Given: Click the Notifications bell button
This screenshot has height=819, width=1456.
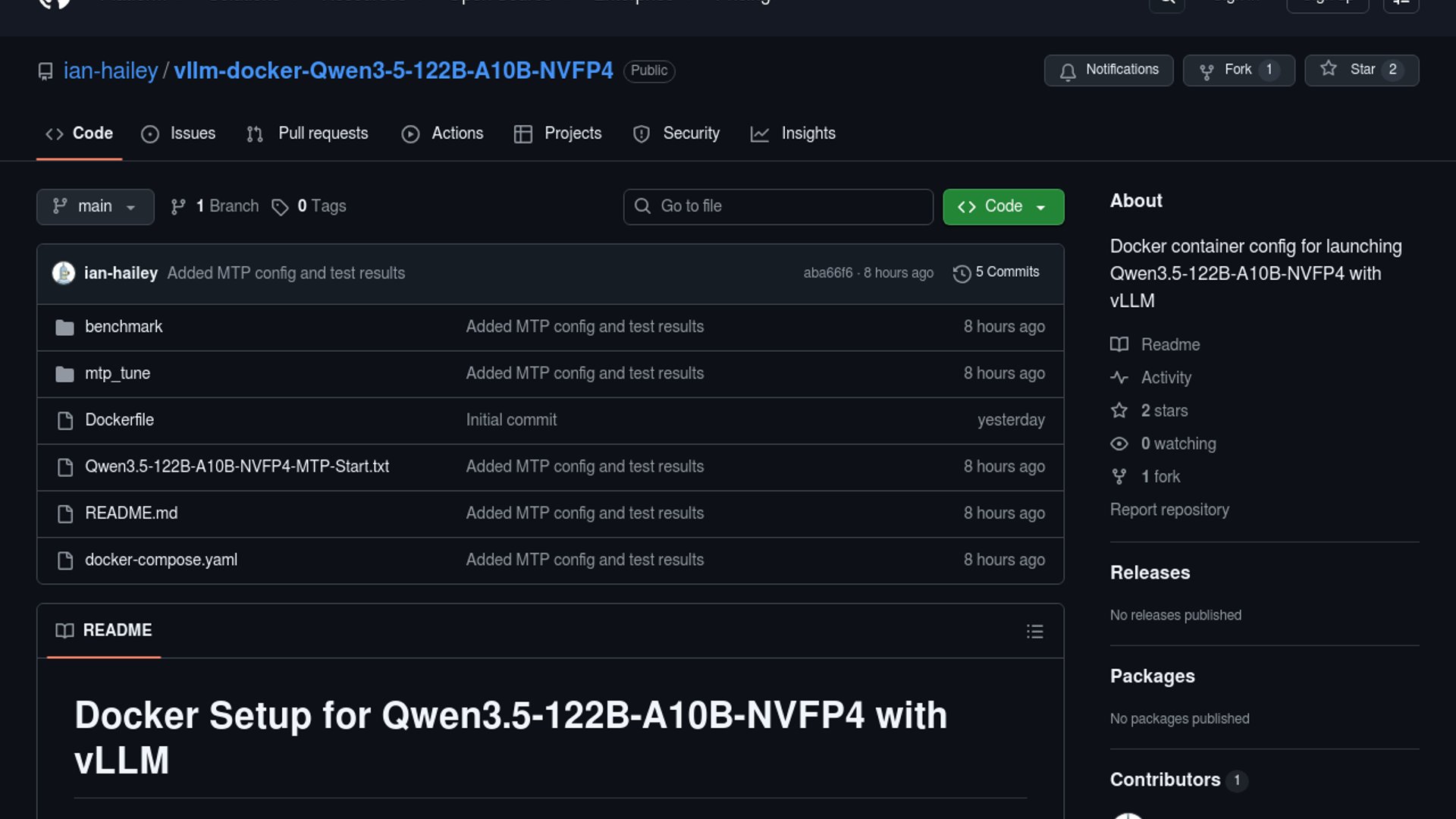Looking at the screenshot, I should (1109, 71).
